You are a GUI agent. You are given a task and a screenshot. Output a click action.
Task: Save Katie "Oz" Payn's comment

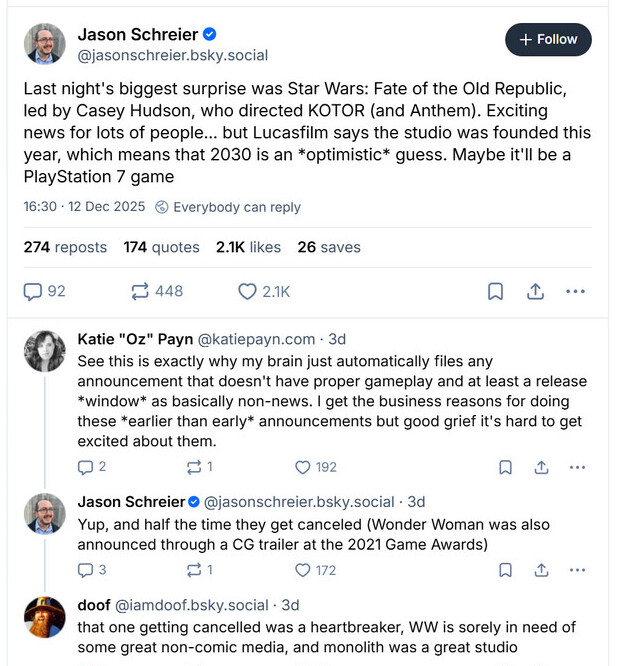[x=506, y=467]
